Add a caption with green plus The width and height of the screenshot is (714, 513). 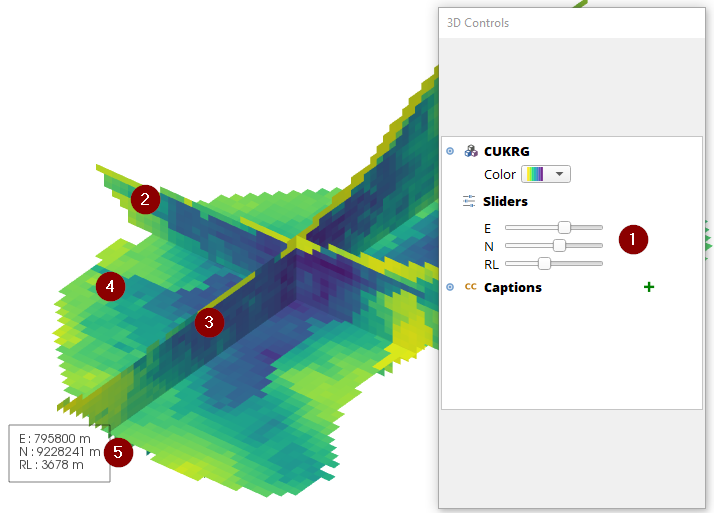pos(649,287)
